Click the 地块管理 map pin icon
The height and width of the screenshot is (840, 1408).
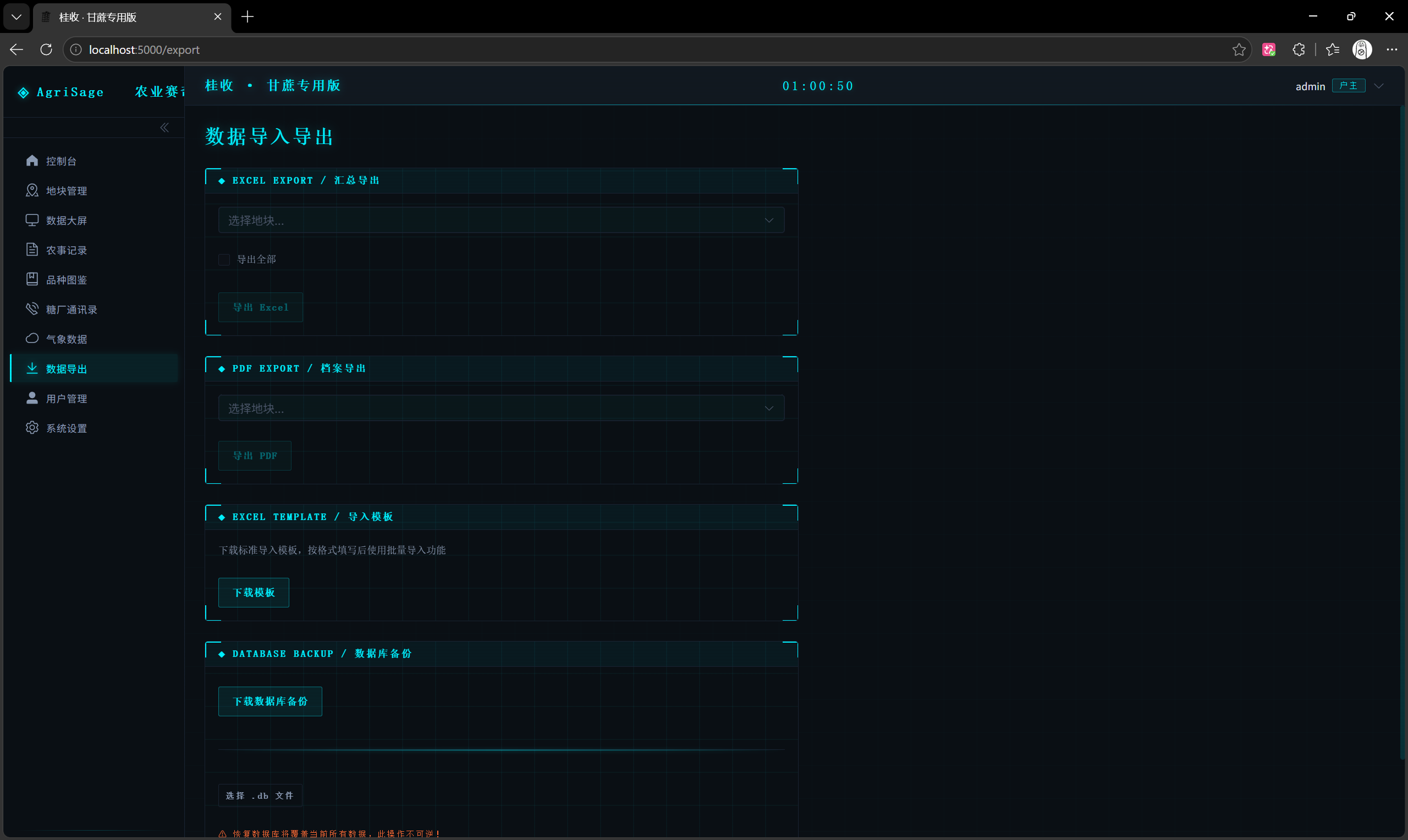(32, 190)
